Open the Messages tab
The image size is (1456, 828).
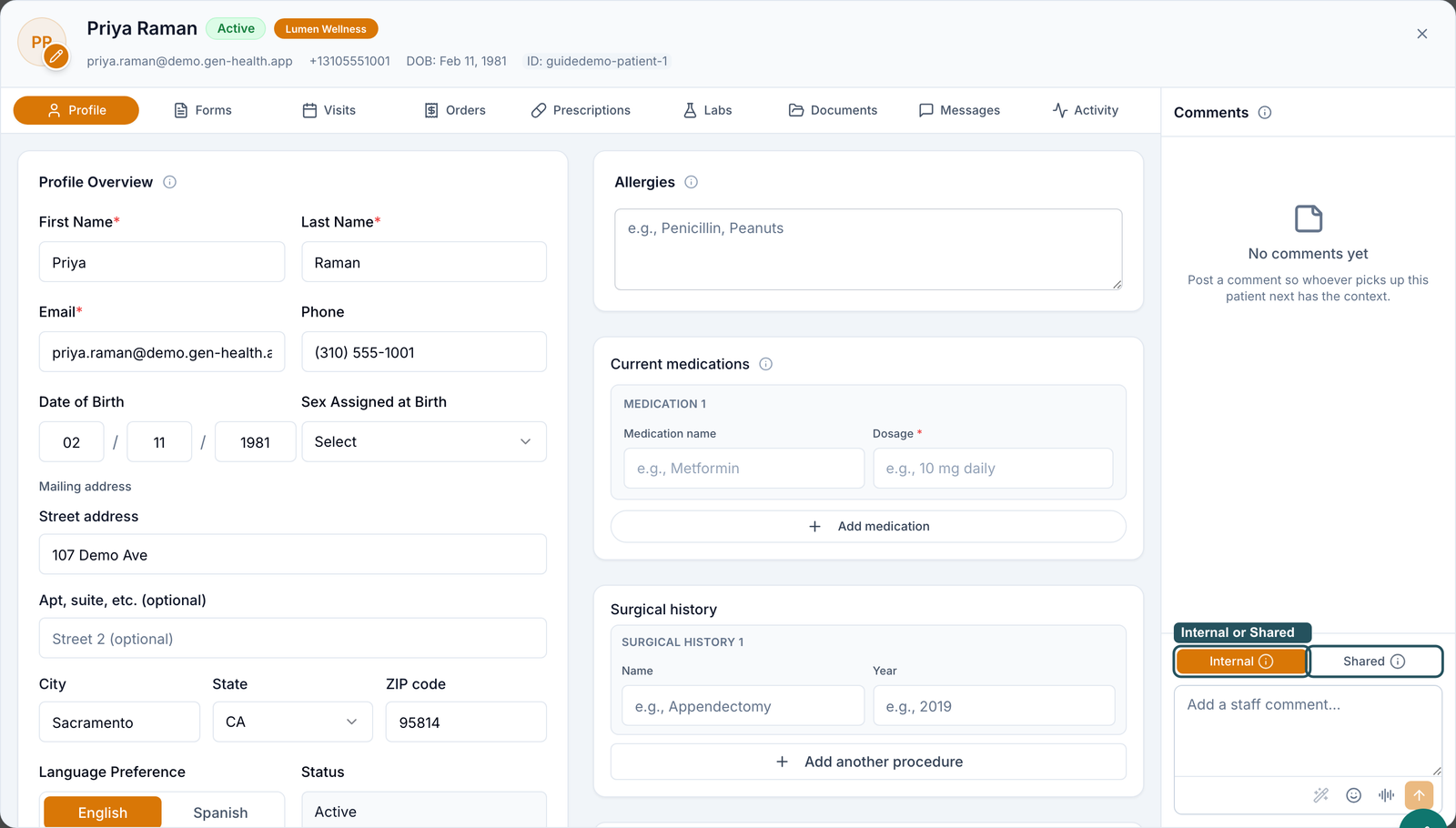tap(959, 110)
